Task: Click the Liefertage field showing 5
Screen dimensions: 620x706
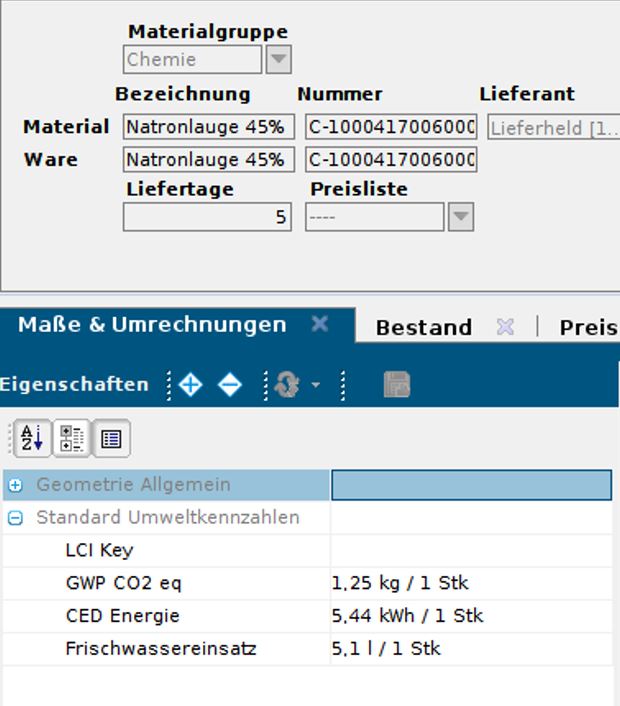Action: [x=207, y=217]
